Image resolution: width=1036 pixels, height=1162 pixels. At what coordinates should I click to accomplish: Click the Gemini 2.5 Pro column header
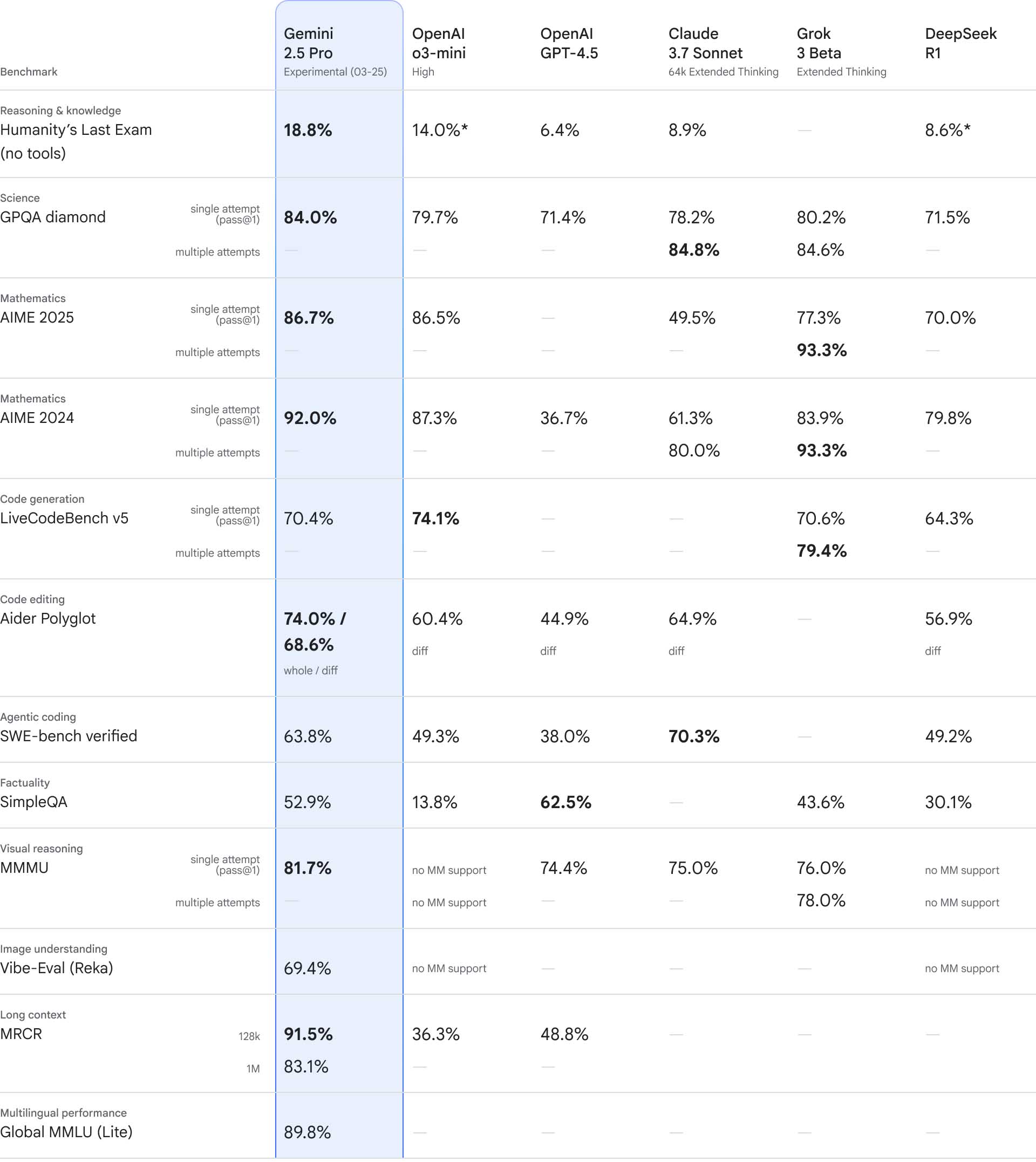(x=335, y=52)
